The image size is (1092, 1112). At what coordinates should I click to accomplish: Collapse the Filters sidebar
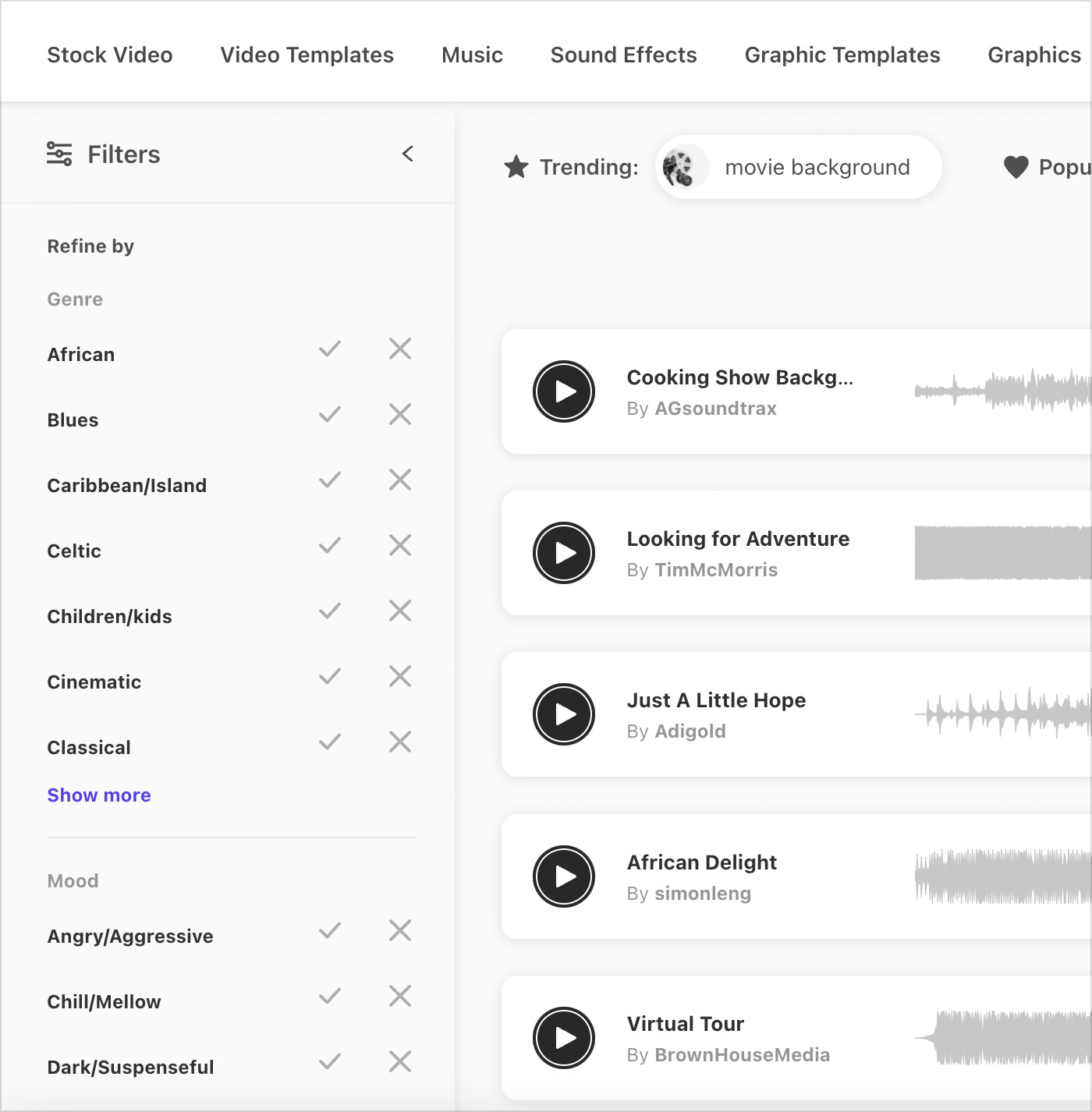coord(407,154)
